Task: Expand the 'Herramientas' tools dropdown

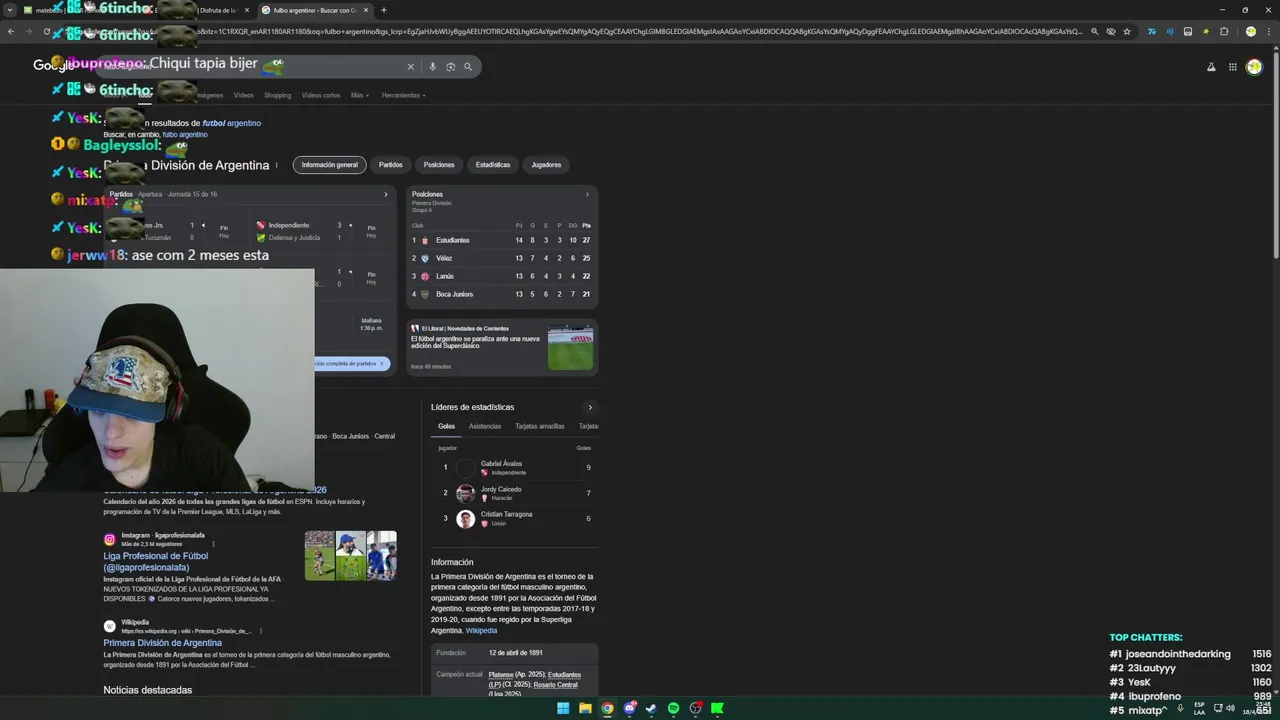Action: click(x=404, y=95)
